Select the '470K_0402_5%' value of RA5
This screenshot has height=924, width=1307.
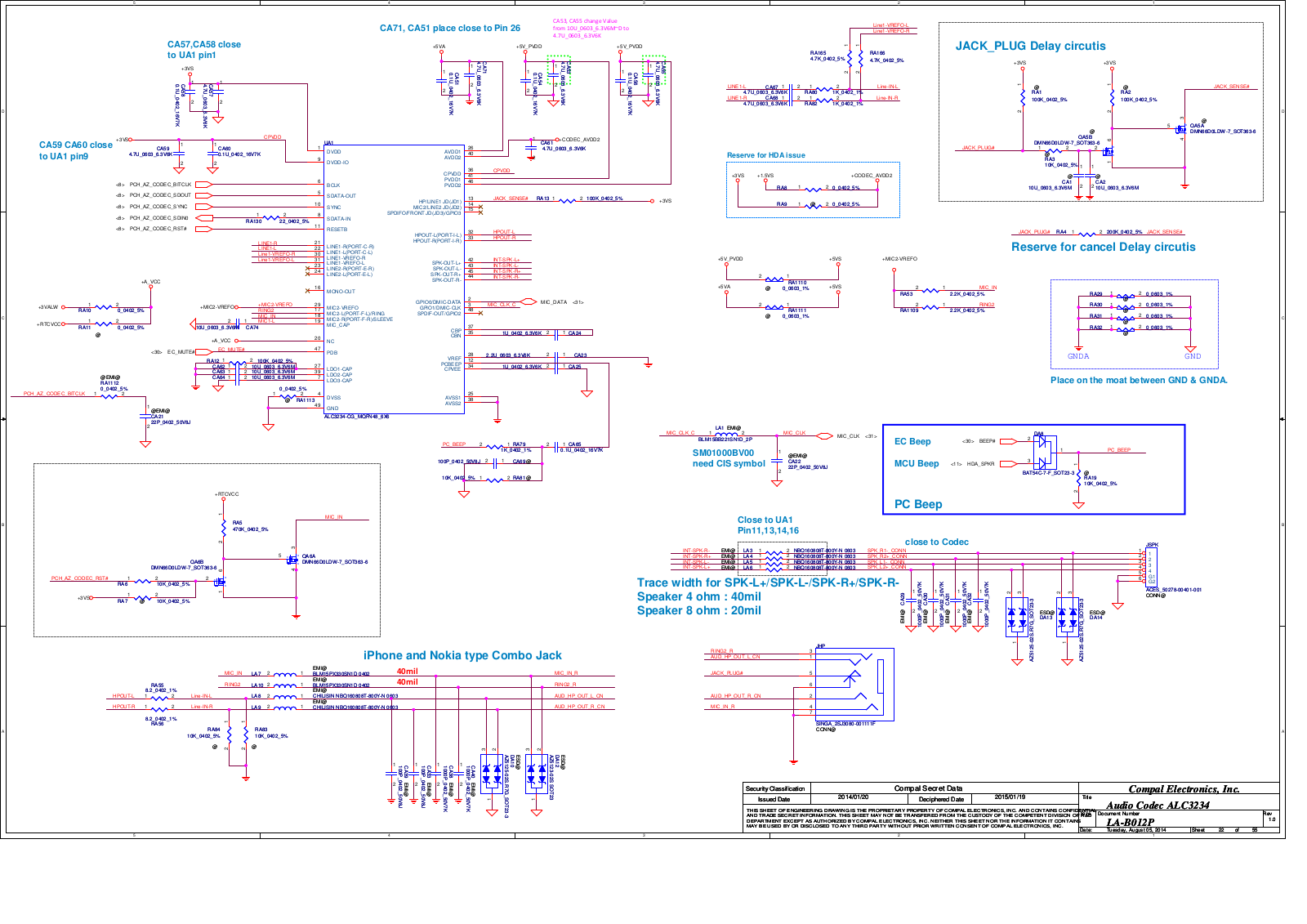pos(251,529)
